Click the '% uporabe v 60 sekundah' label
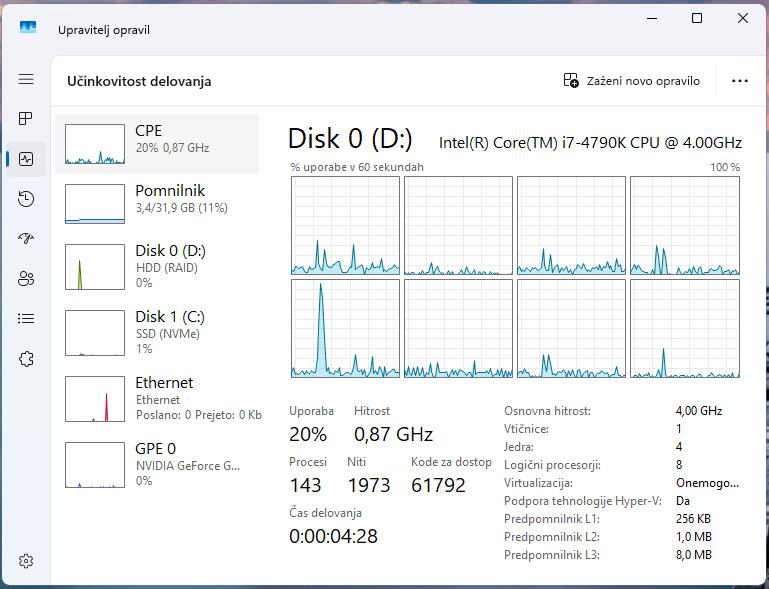 pyautogui.click(x=357, y=167)
